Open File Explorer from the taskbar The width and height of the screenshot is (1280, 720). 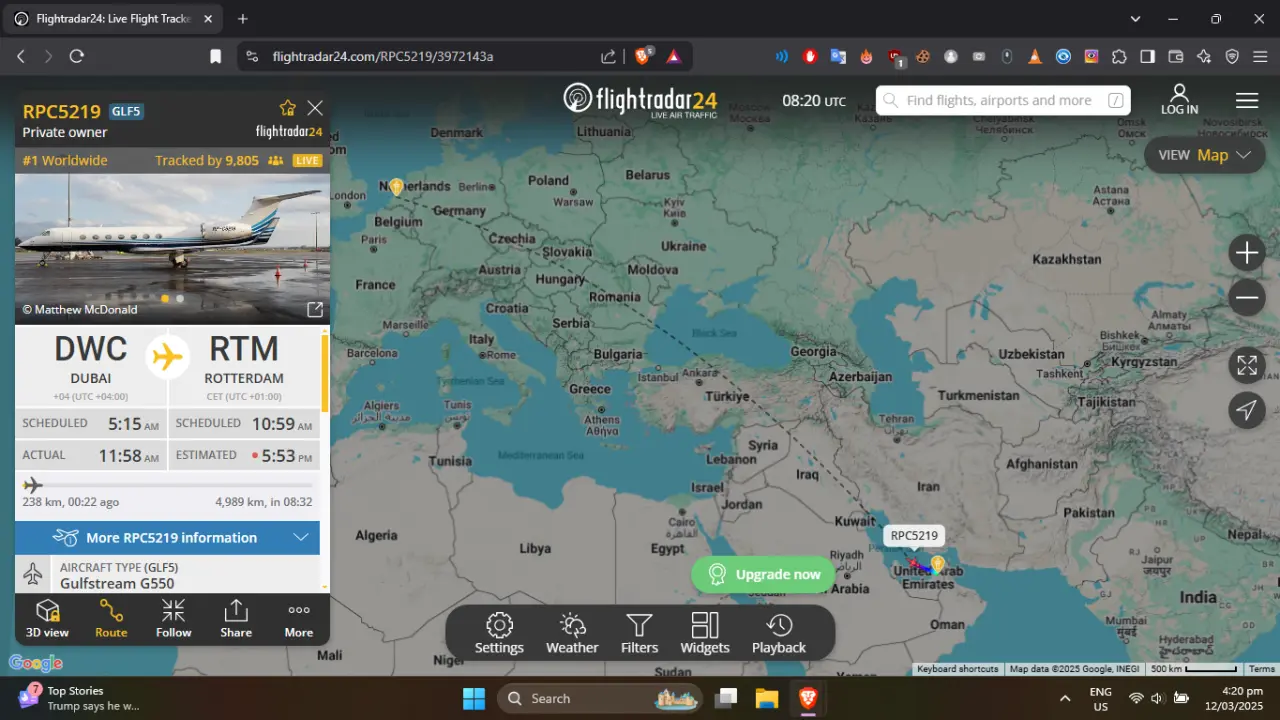766,698
